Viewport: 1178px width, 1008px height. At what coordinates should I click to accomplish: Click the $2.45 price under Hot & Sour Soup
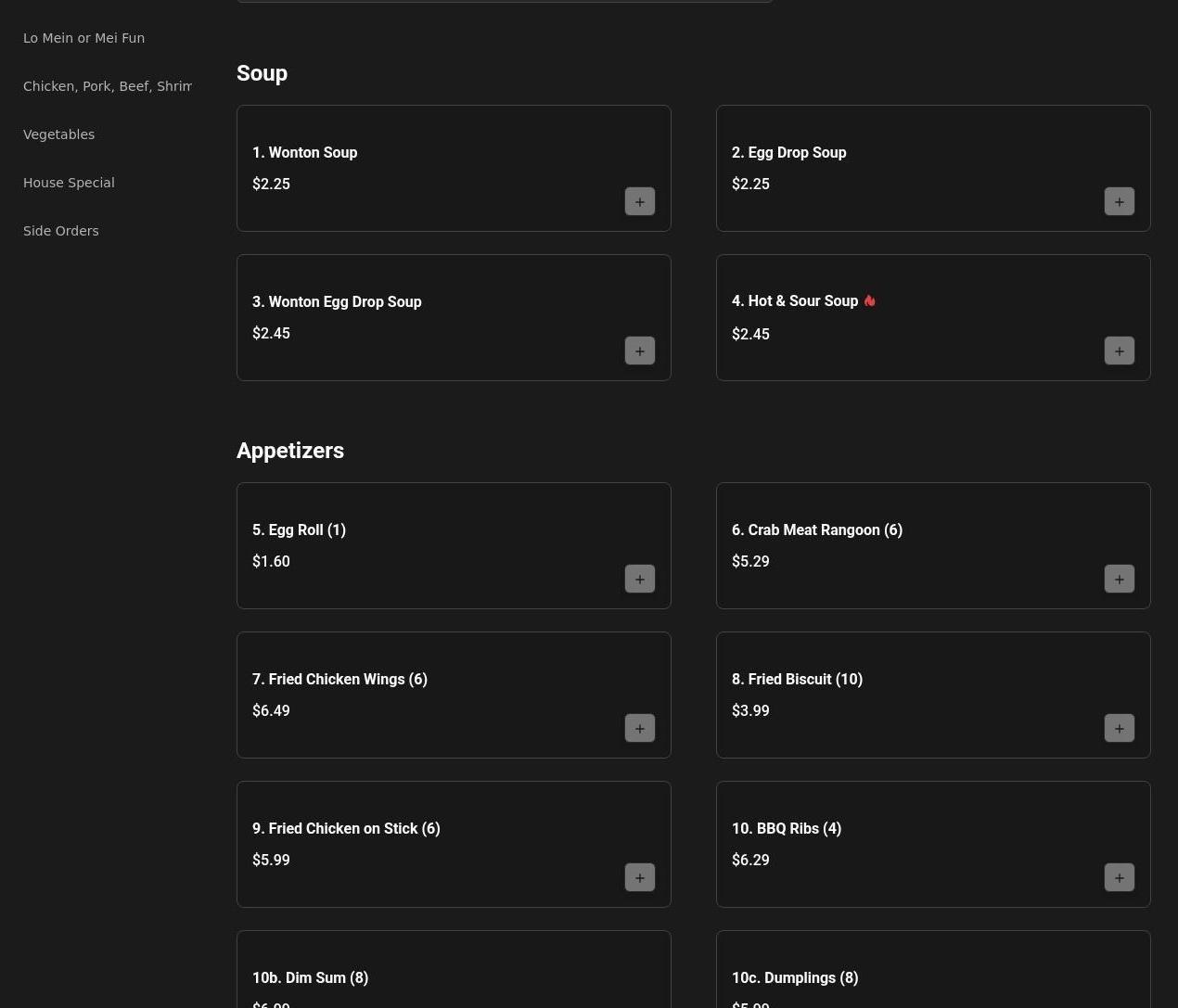click(750, 334)
